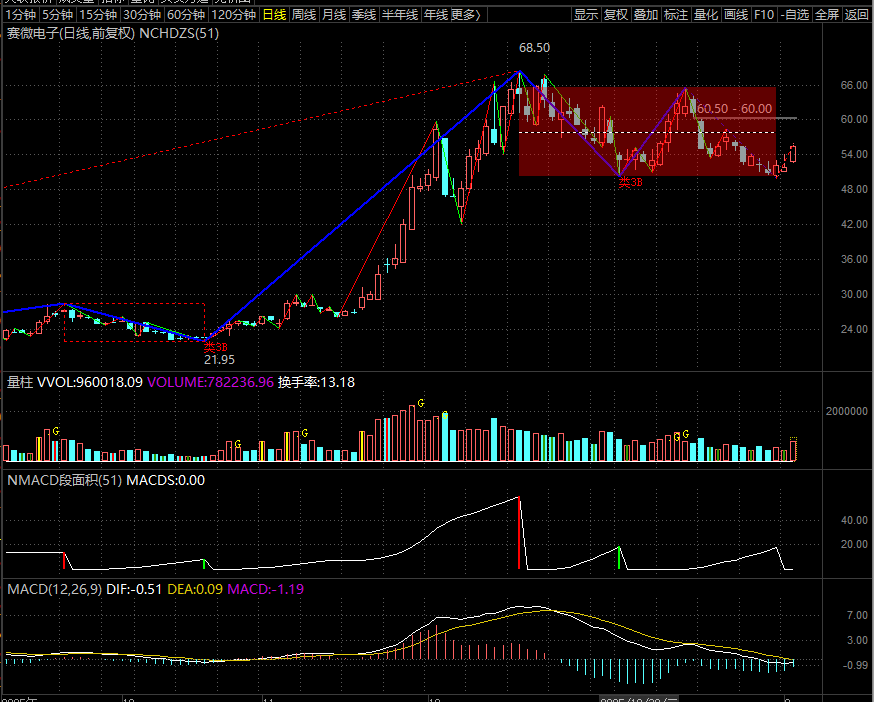Choose the 季线 quarterly period
This screenshot has width=874, height=702.
pyautogui.click(x=364, y=14)
